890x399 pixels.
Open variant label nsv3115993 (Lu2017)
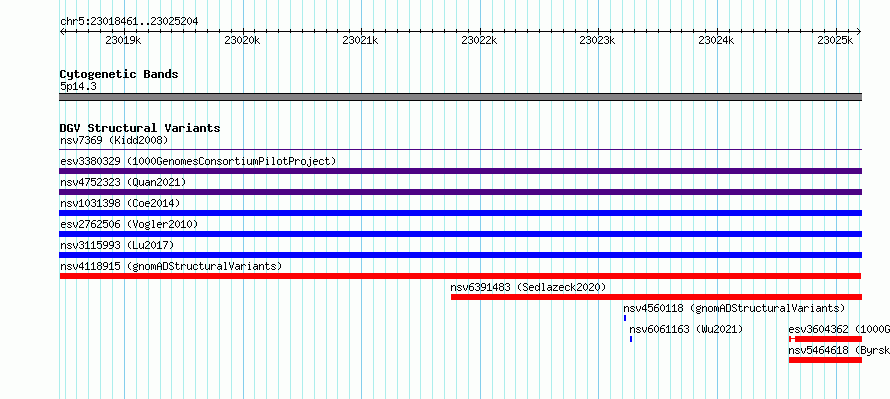pyautogui.click(x=117, y=245)
